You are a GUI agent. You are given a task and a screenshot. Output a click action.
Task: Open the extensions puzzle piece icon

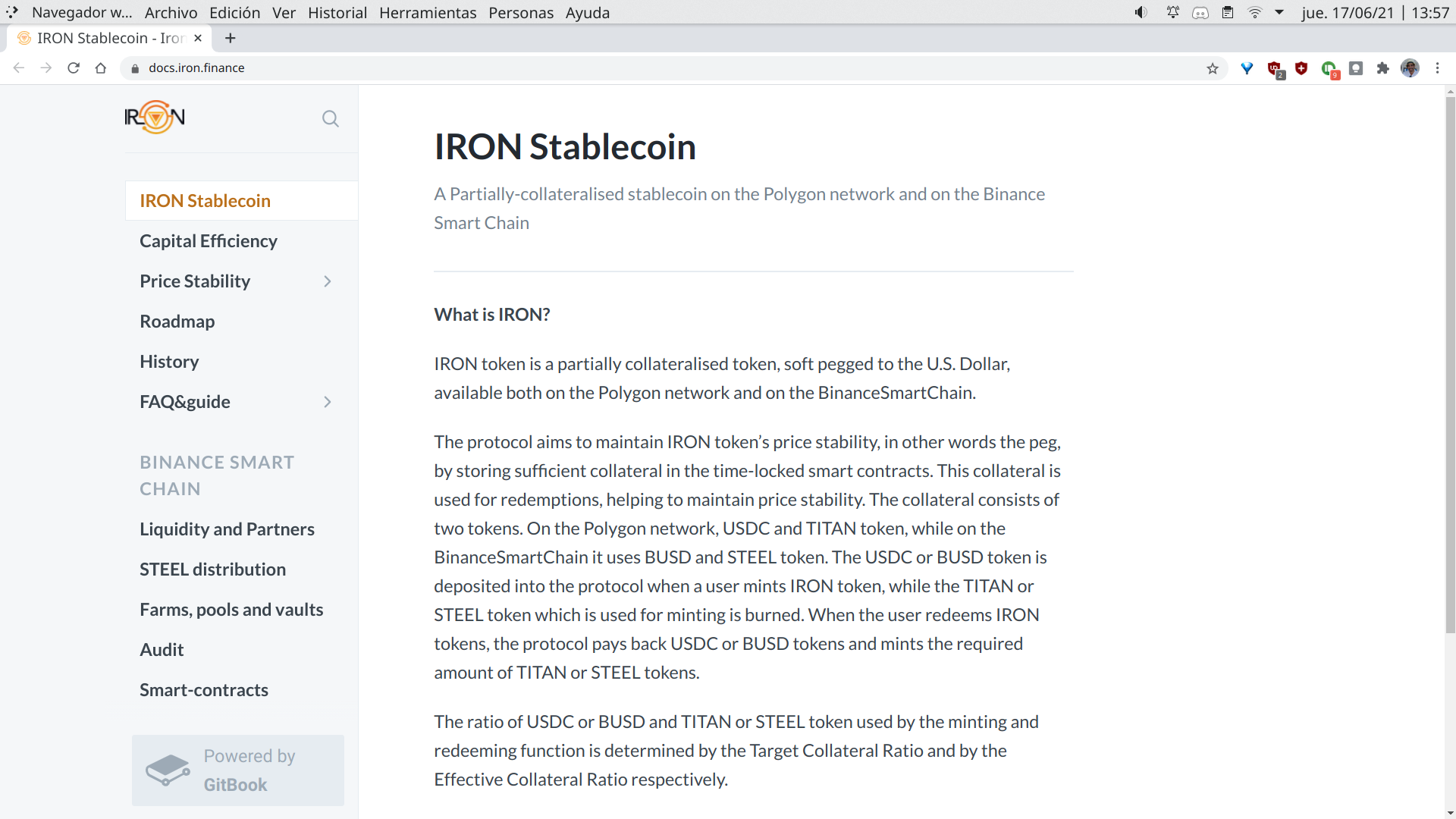pos(1382,68)
